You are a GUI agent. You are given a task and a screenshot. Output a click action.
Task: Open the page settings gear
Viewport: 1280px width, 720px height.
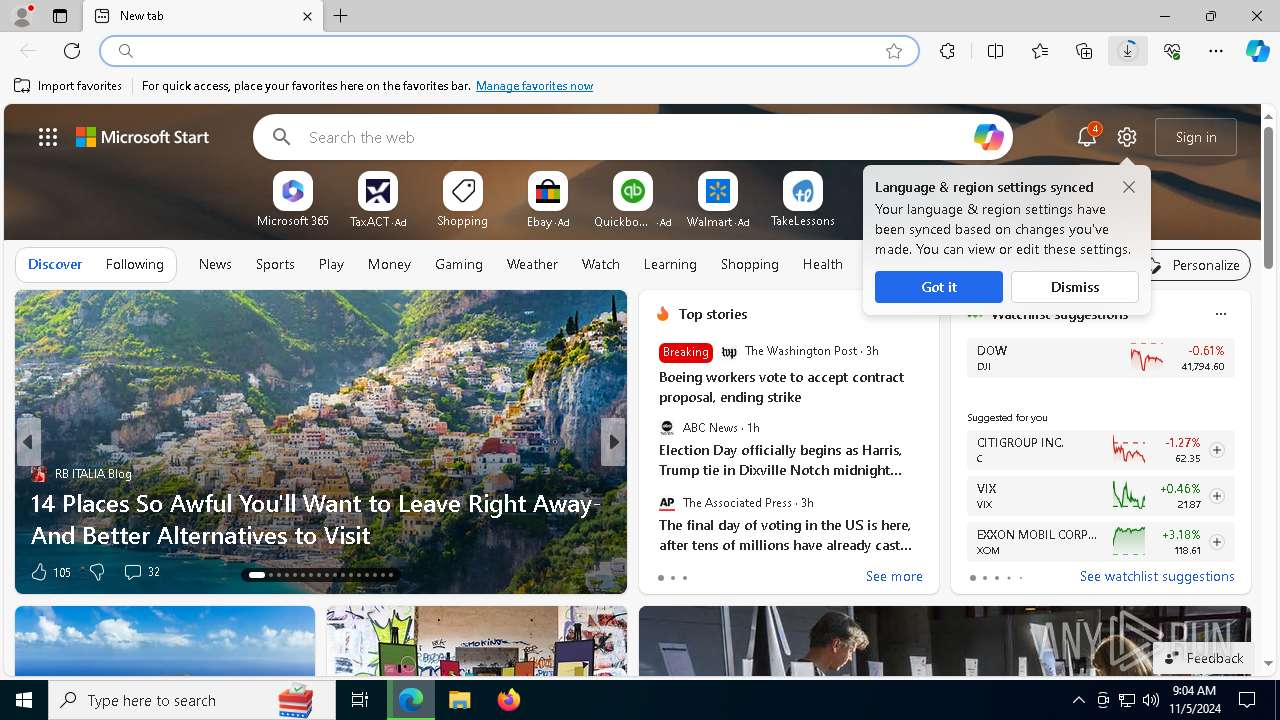tap(1127, 137)
